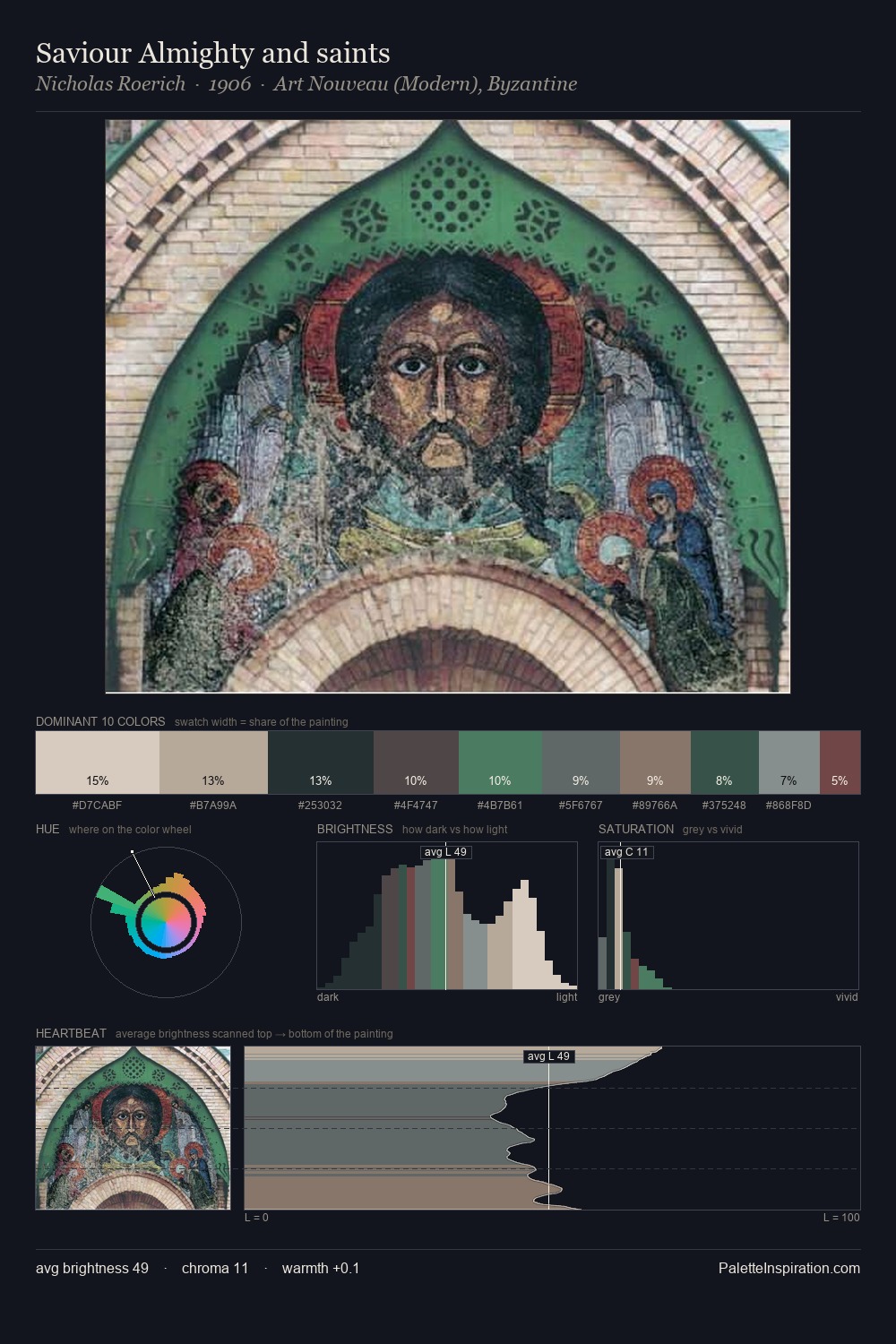Visit the PaletteInspiration.com link

(x=788, y=1268)
